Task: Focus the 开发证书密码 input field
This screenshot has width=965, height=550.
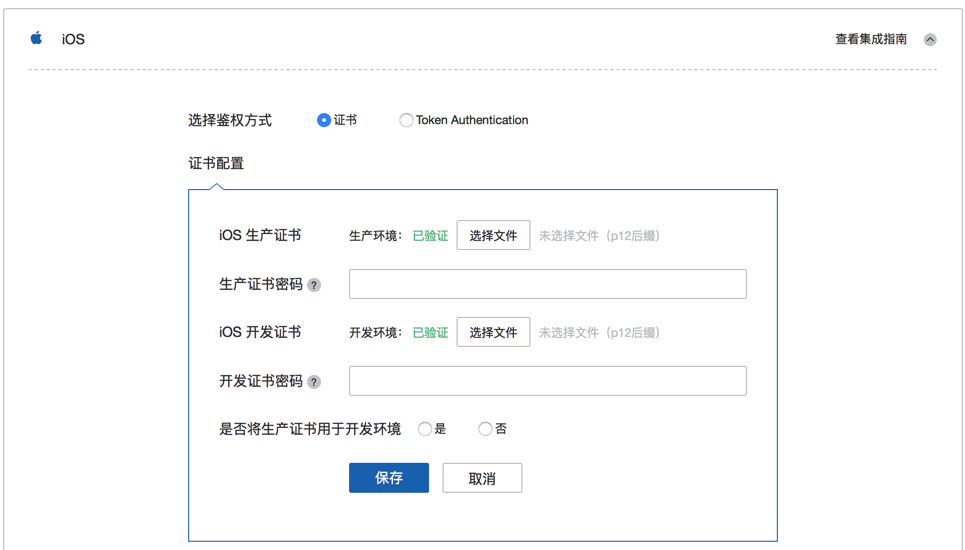Action: pyautogui.click(x=547, y=381)
